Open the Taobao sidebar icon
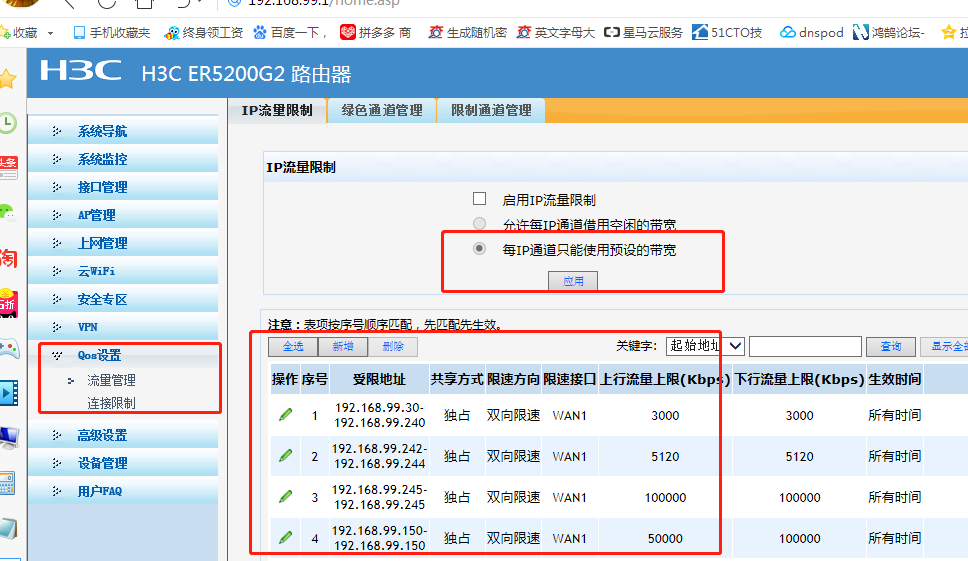Screen dimensions: 968x561 tap(8, 258)
